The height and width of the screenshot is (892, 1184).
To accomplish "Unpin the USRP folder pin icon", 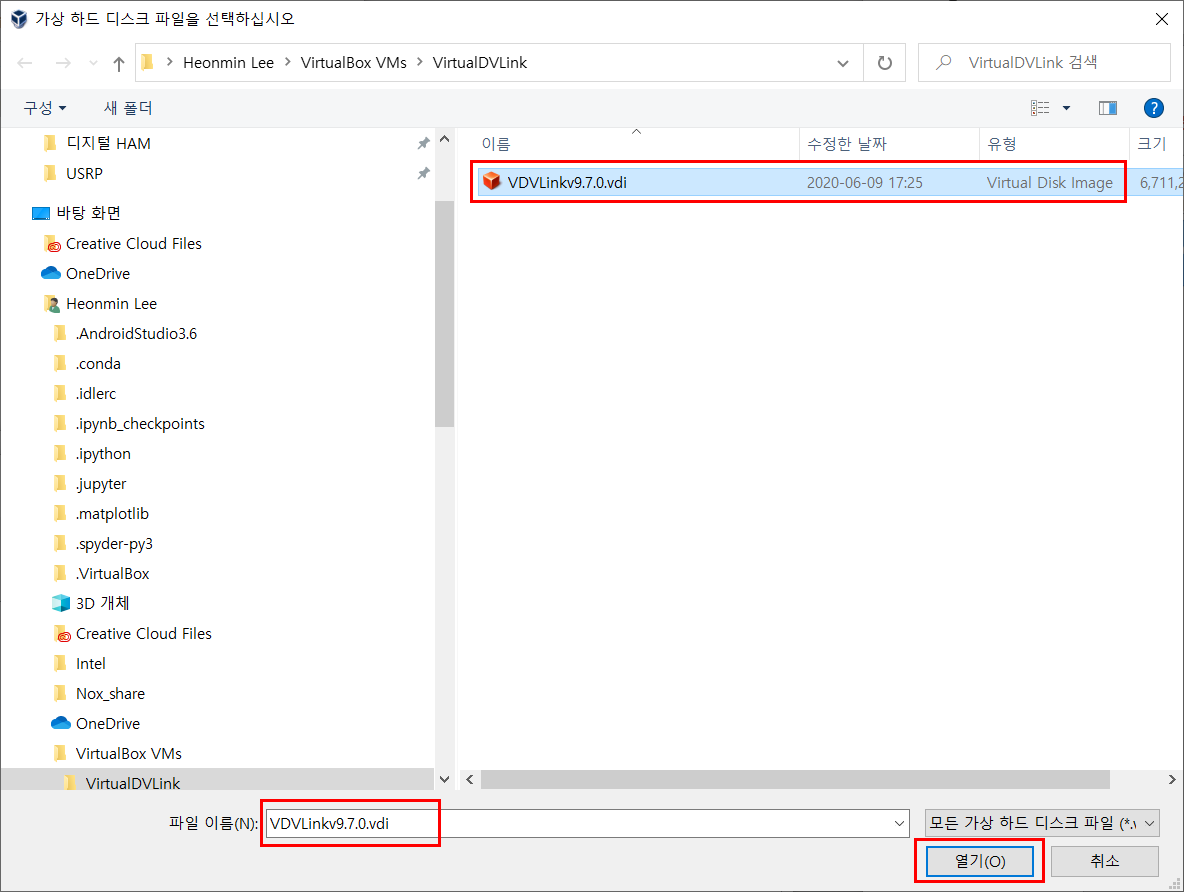I will point(424,174).
